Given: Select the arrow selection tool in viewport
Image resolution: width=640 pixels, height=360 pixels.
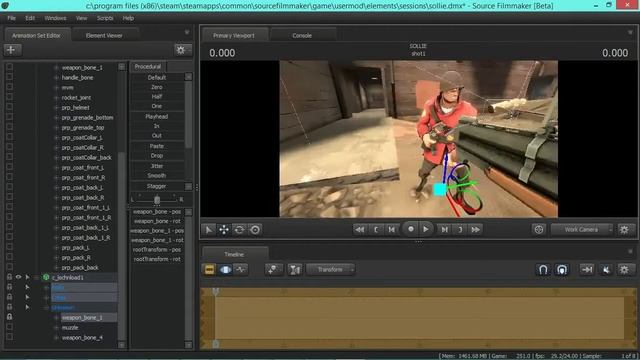Looking at the screenshot, I should (x=209, y=230).
